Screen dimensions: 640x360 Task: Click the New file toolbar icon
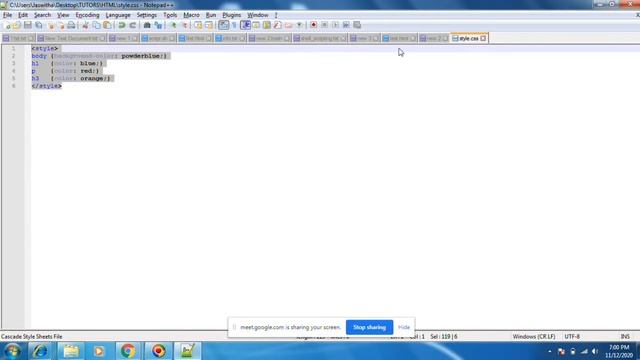[x=7, y=25]
